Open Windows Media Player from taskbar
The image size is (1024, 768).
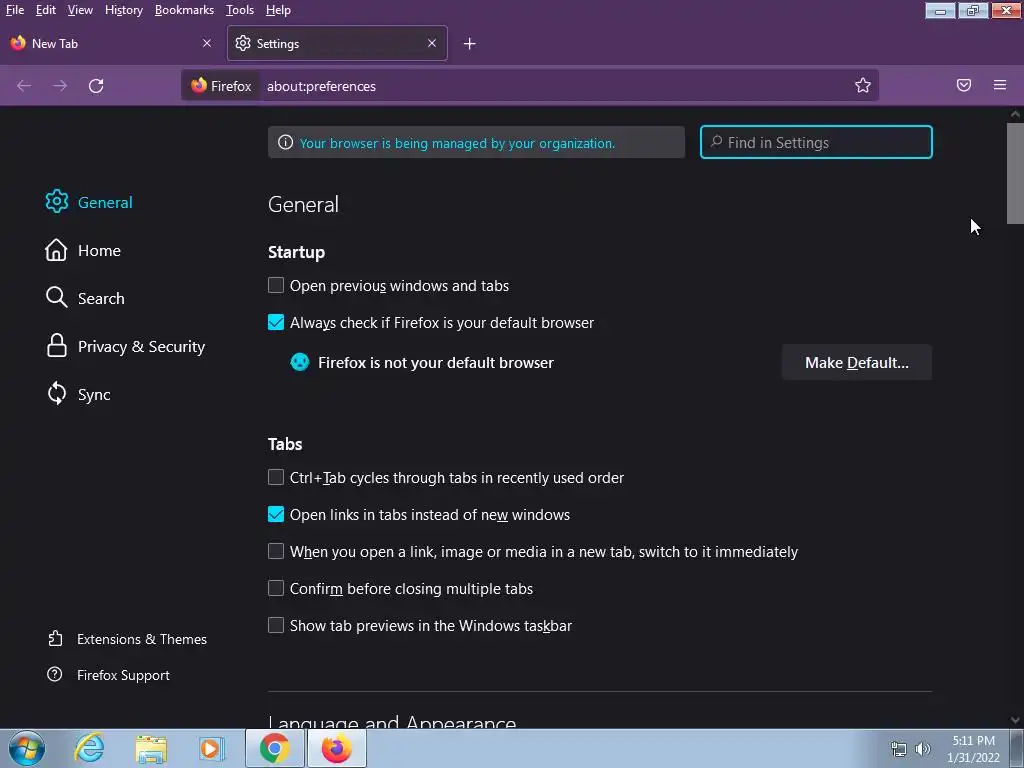pos(212,748)
